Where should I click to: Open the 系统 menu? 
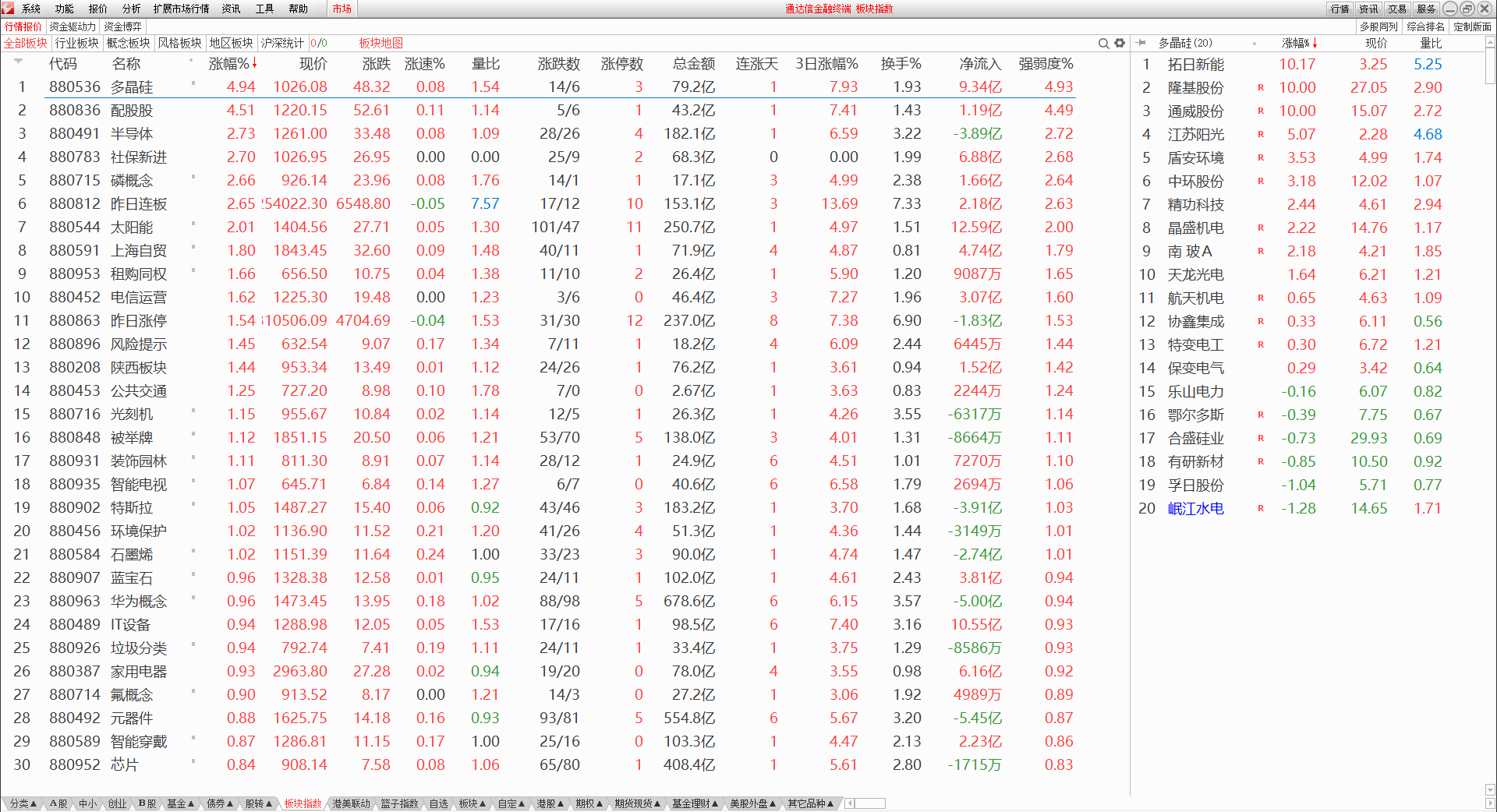click(x=31, y=9)
